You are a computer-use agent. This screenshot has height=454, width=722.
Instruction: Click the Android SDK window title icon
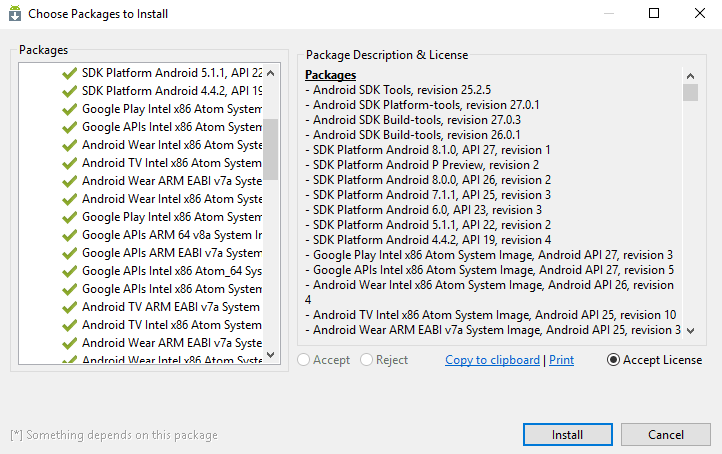15,13
